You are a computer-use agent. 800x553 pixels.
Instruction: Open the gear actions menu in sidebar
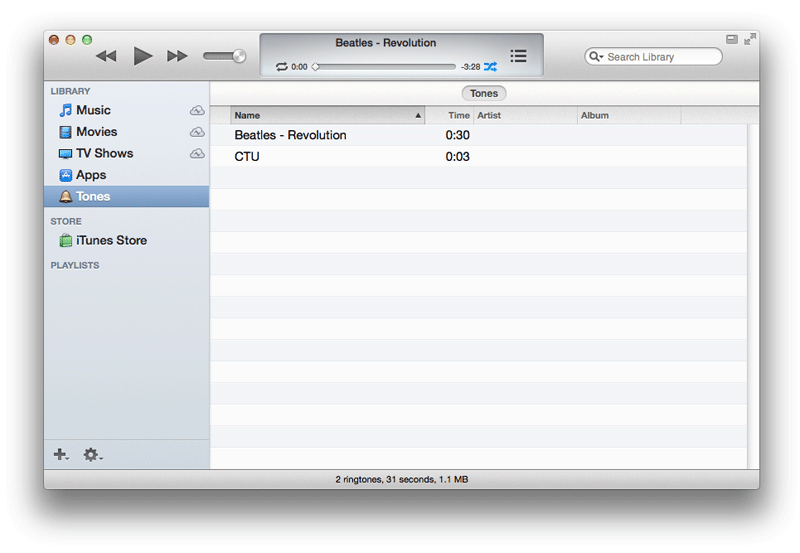pos(92,454)
